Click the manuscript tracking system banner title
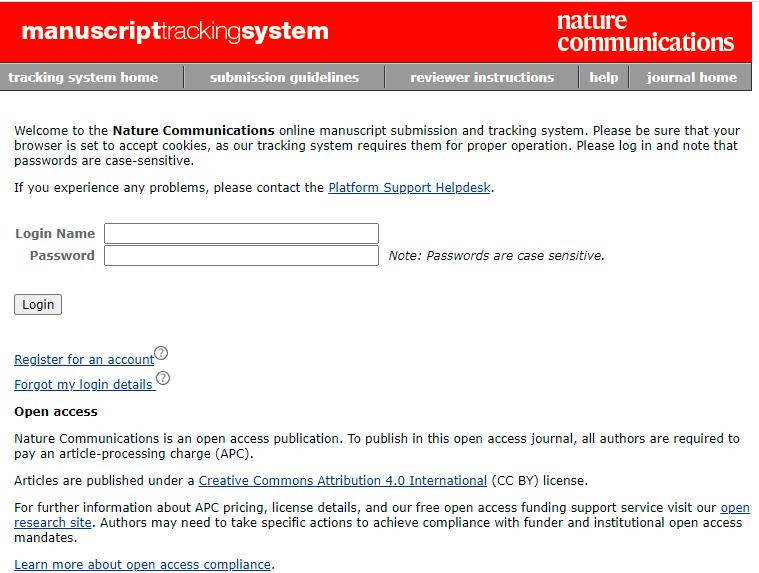Viewport: 759px width, 573px height. point(175,32)
